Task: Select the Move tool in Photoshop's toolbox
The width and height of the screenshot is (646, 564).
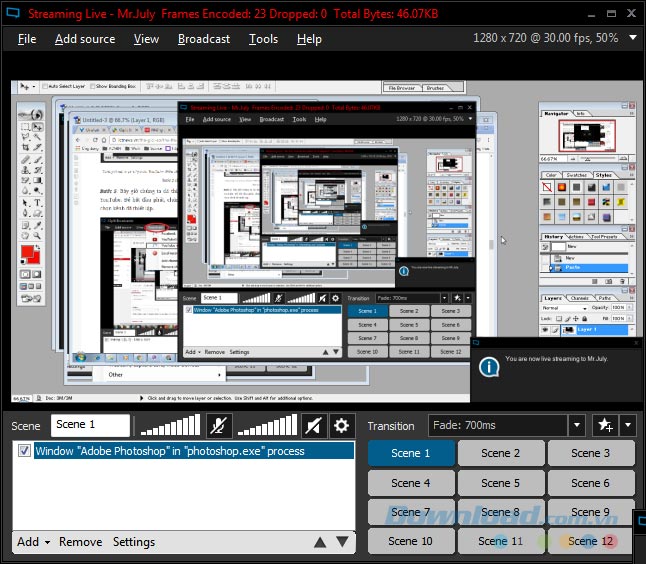Action: (x=37, y=127)
